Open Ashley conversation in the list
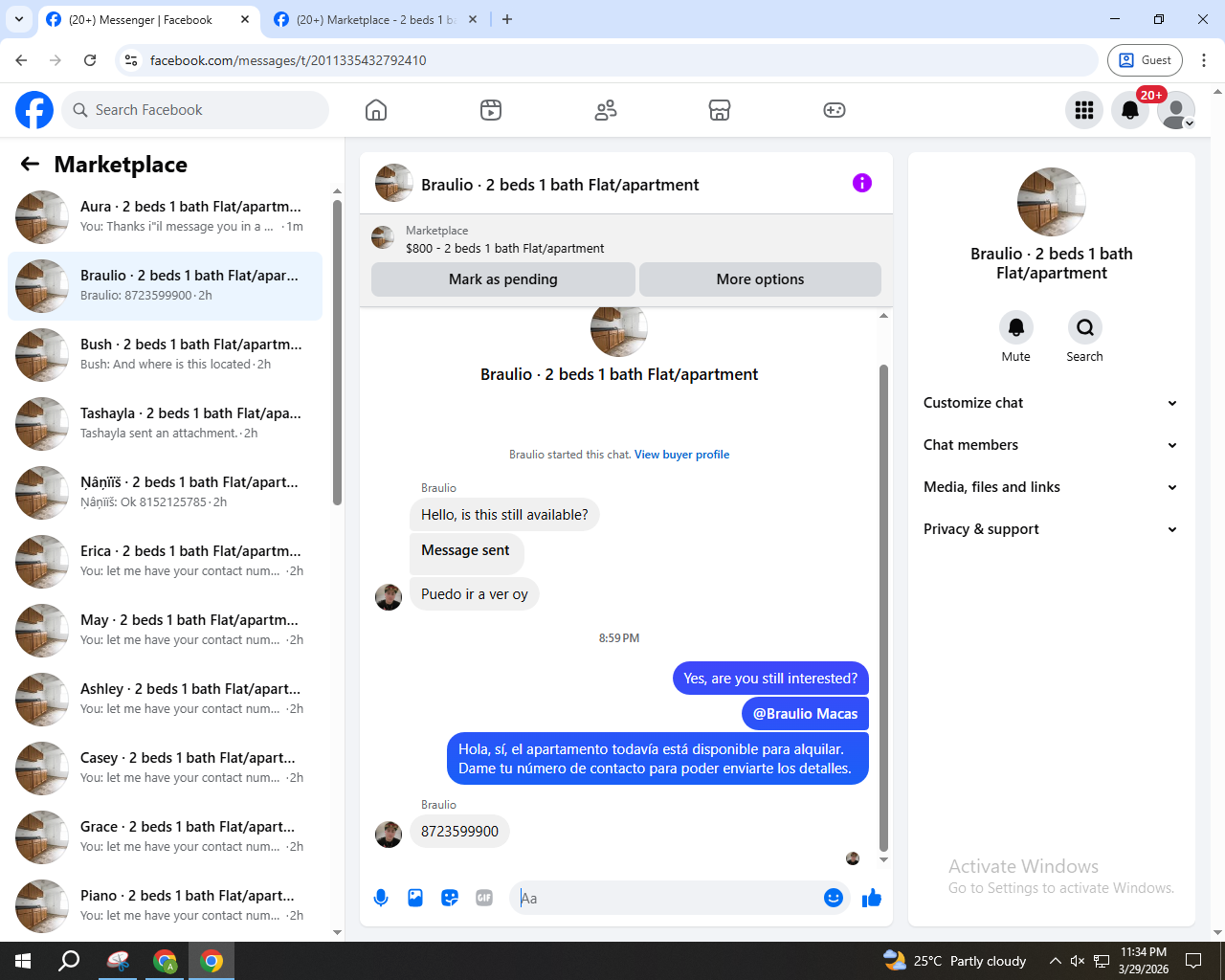 165,700
